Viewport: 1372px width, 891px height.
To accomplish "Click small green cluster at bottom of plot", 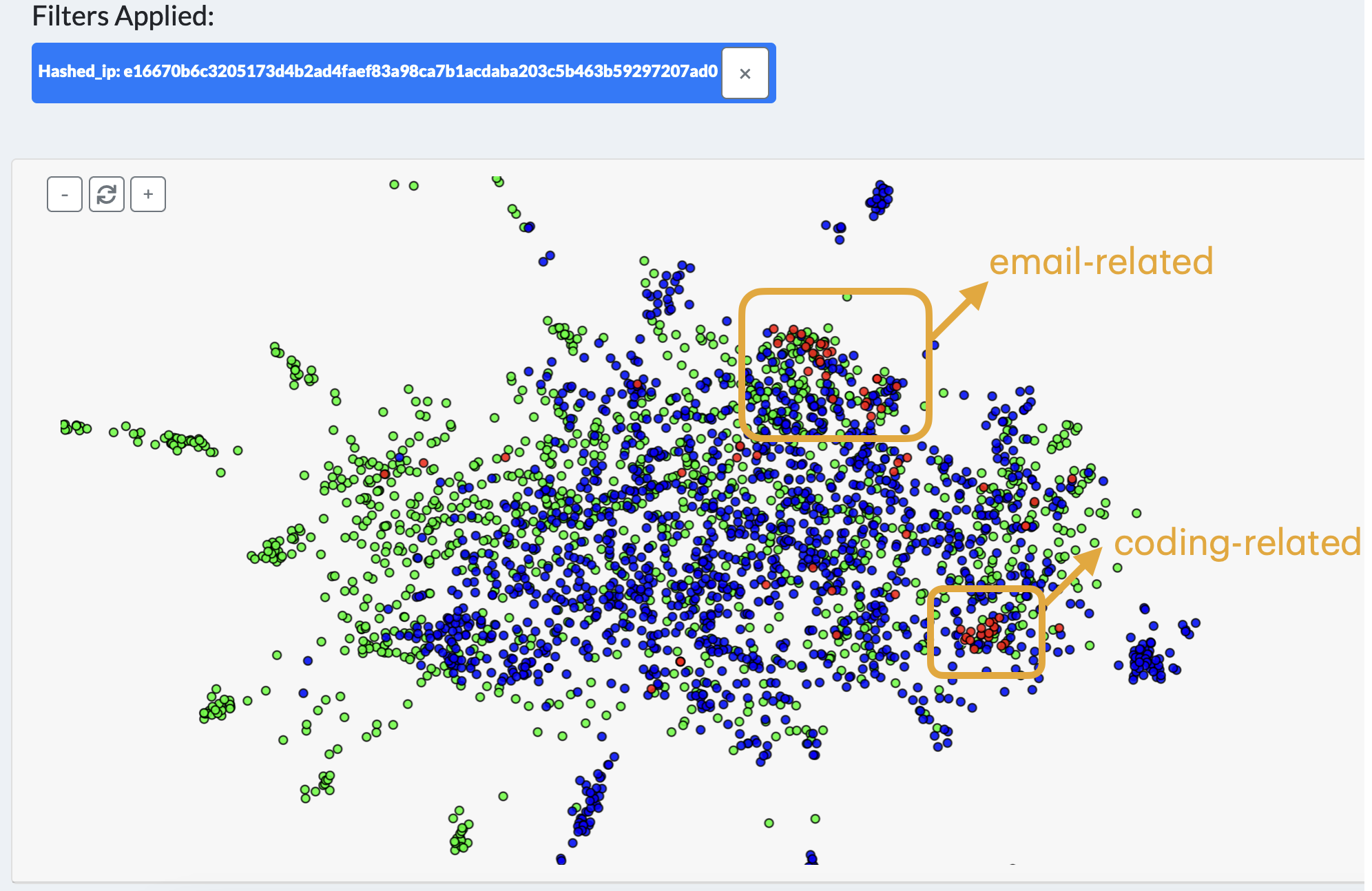I will coord(461,837).
